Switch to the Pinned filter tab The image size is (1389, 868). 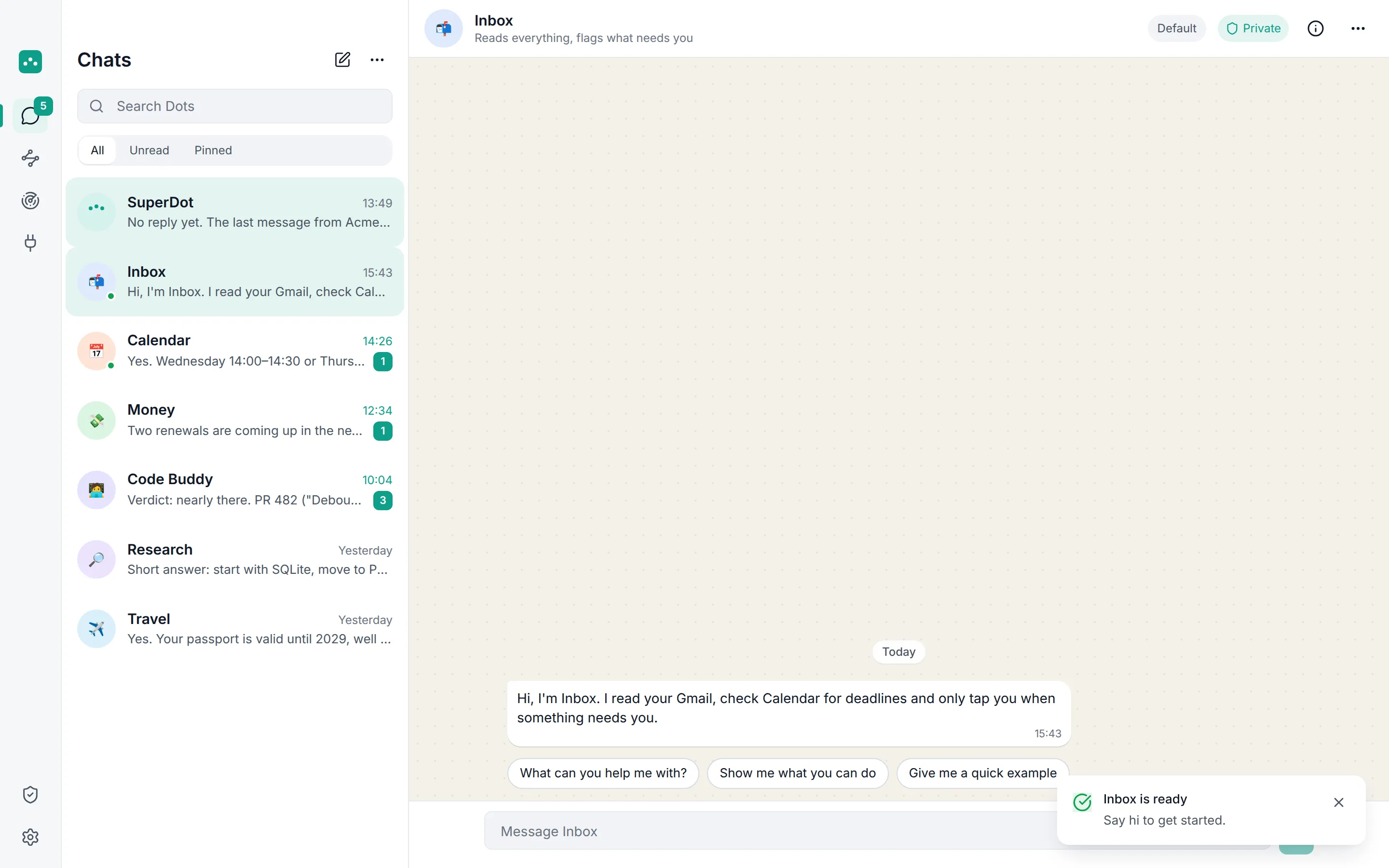(x=213, y=150)
